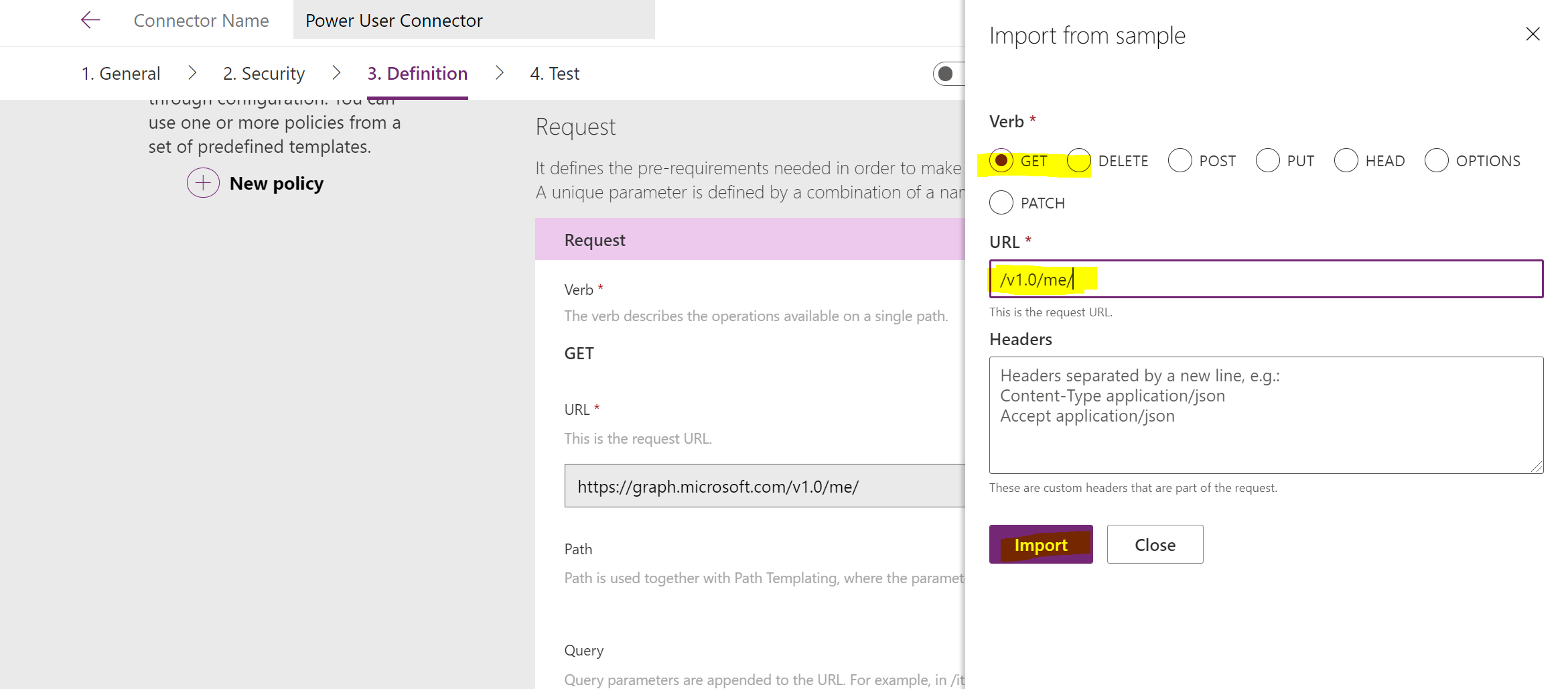Toggle the editor switch near the Test tab
This screenshot has height=689, width=1568.
(946, 74)
